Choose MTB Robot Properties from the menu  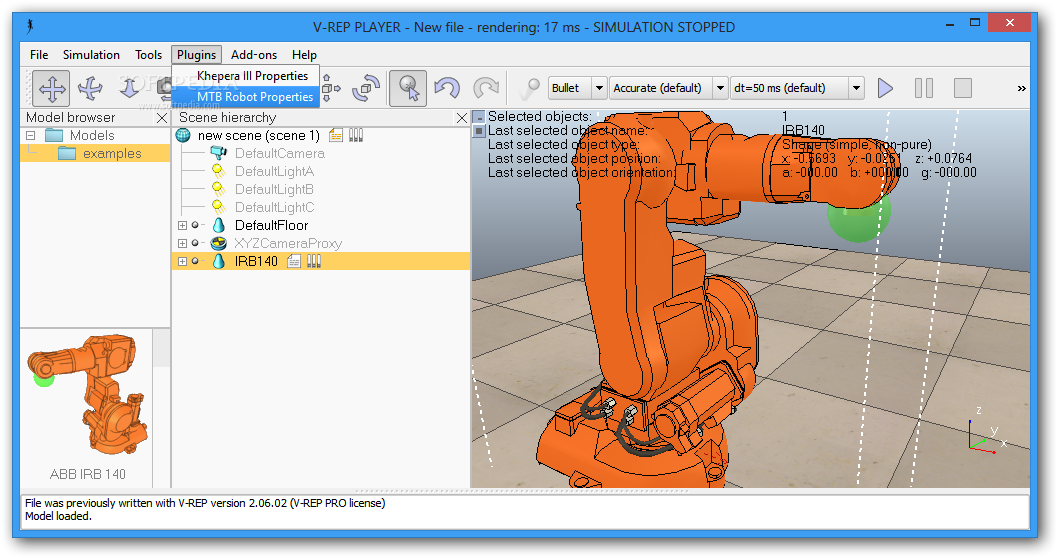click(x=254, y=97)
